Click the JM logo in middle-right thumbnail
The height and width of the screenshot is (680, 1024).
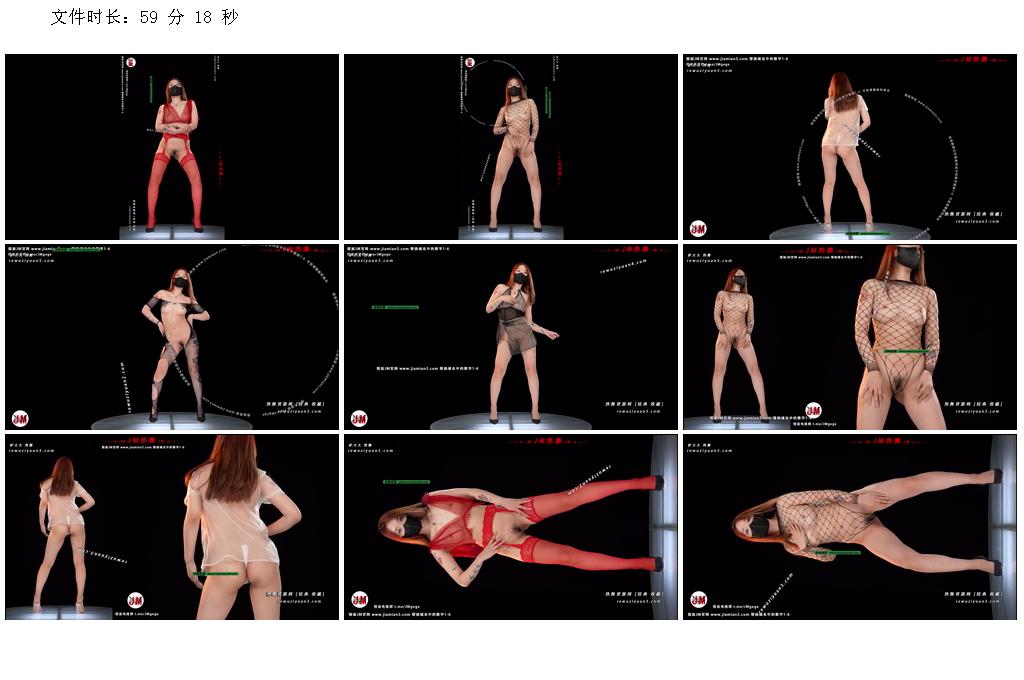pyautogui.click(x=813, y=410)
